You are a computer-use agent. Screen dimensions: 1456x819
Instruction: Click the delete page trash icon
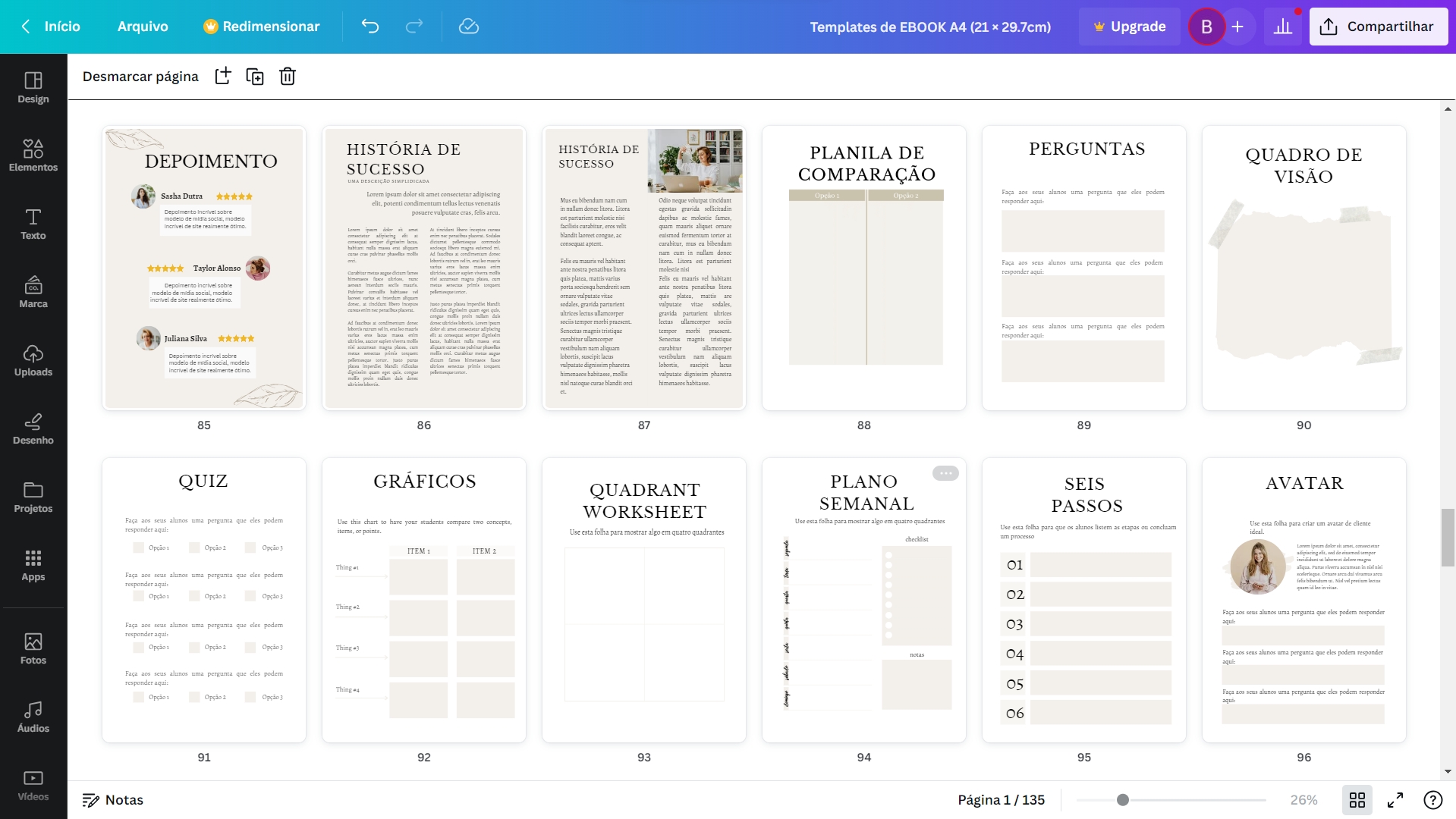point(288,77)
